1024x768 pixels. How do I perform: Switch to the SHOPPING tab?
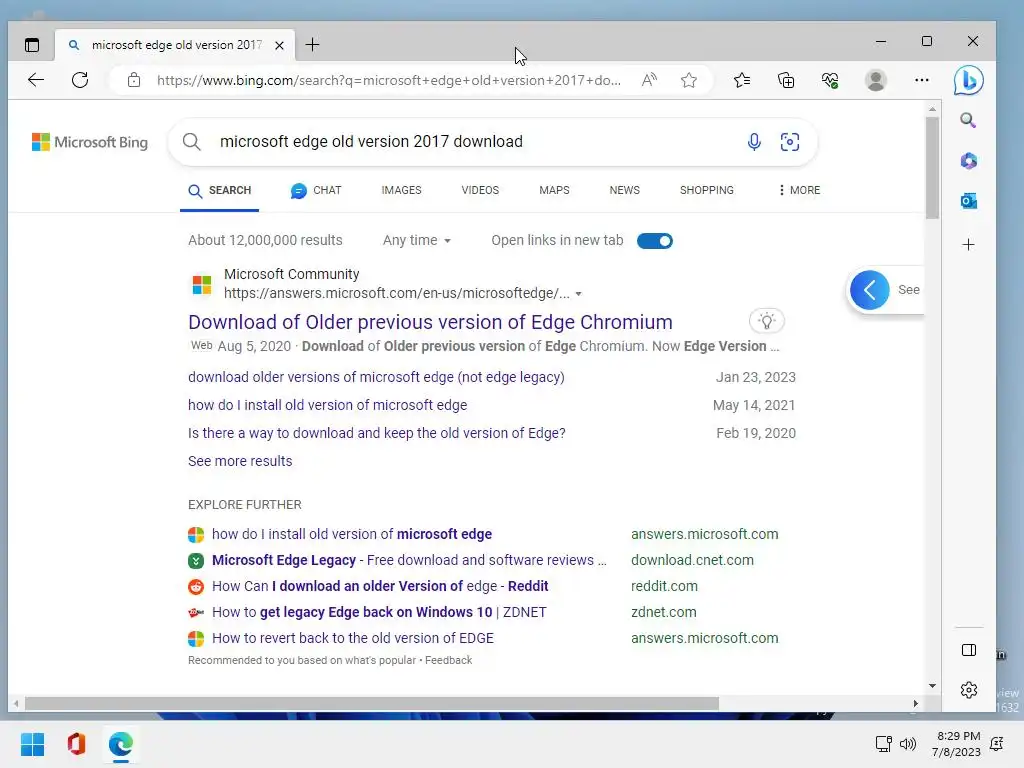tap(707, 190)
